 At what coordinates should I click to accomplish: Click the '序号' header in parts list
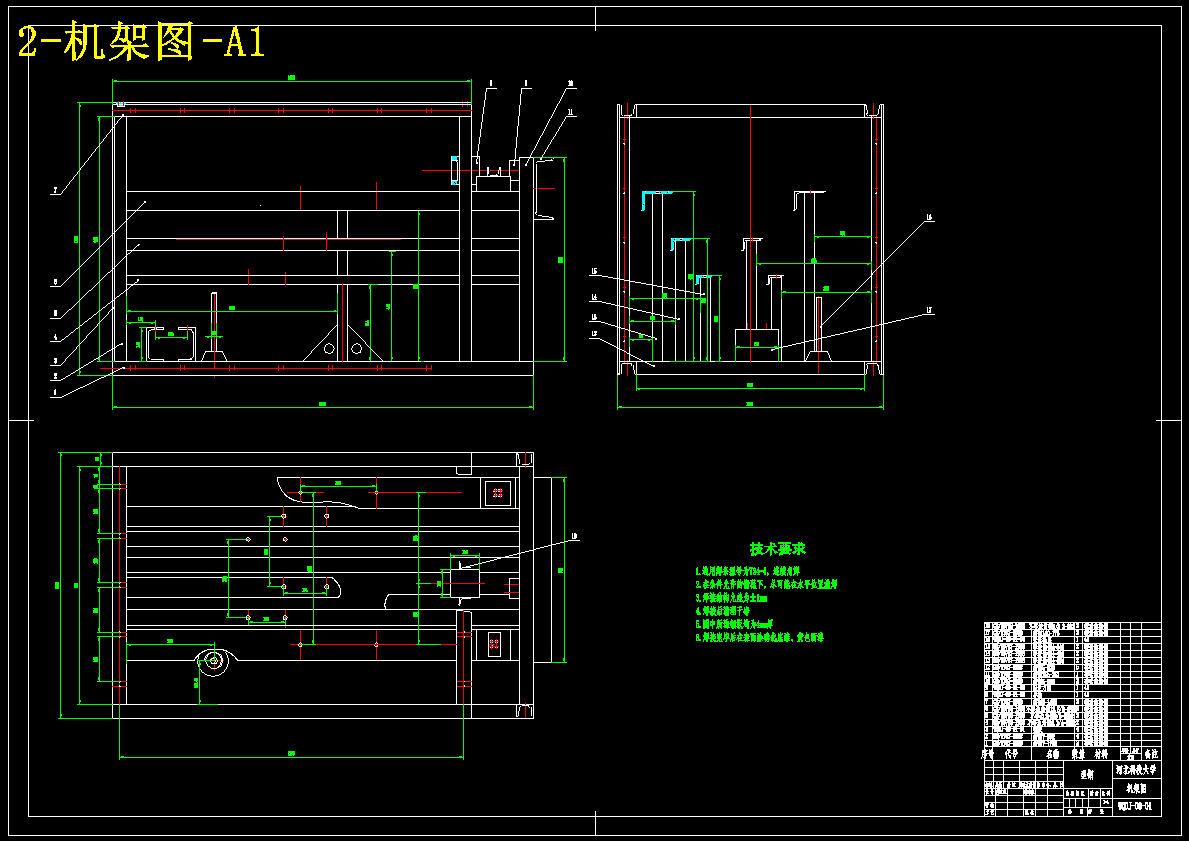[x=988, y=755]
